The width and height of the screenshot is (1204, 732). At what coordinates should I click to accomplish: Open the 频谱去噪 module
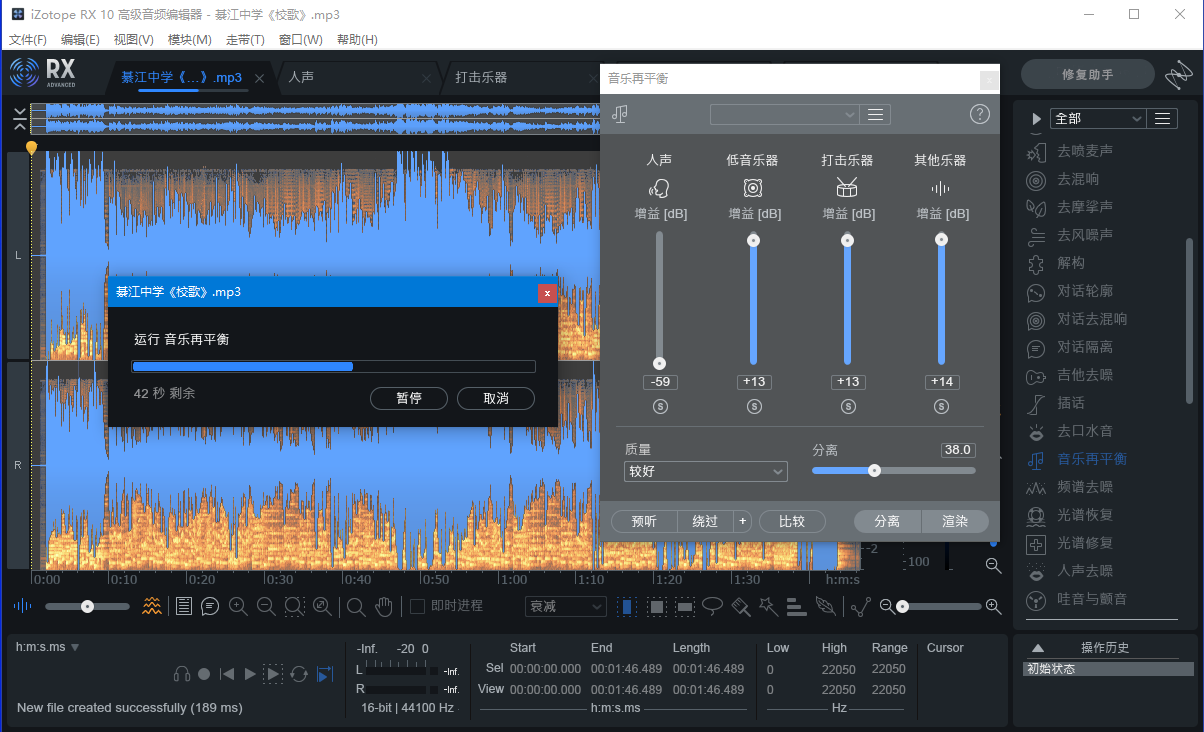[1070, 487]
